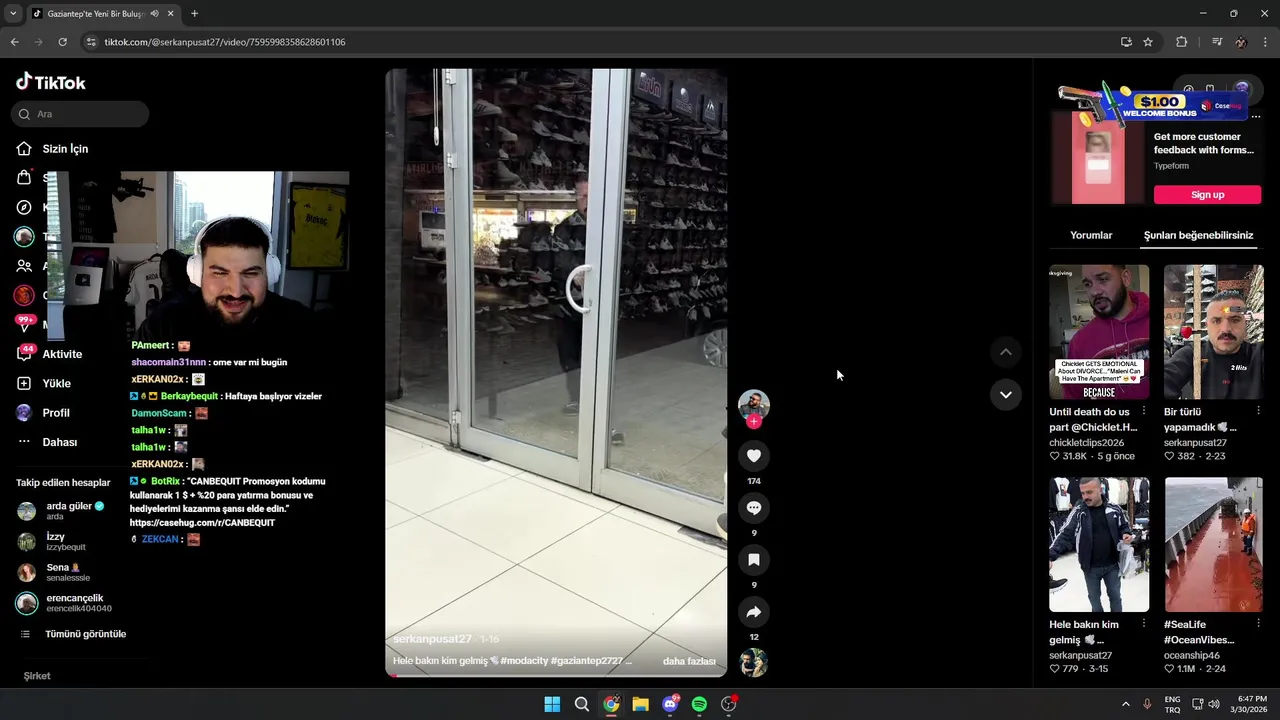Open the Bir türlü yapamadık video thumbnail
Screen dimensions: 1280x720
pyautogui.click(x=1214, y=332)
